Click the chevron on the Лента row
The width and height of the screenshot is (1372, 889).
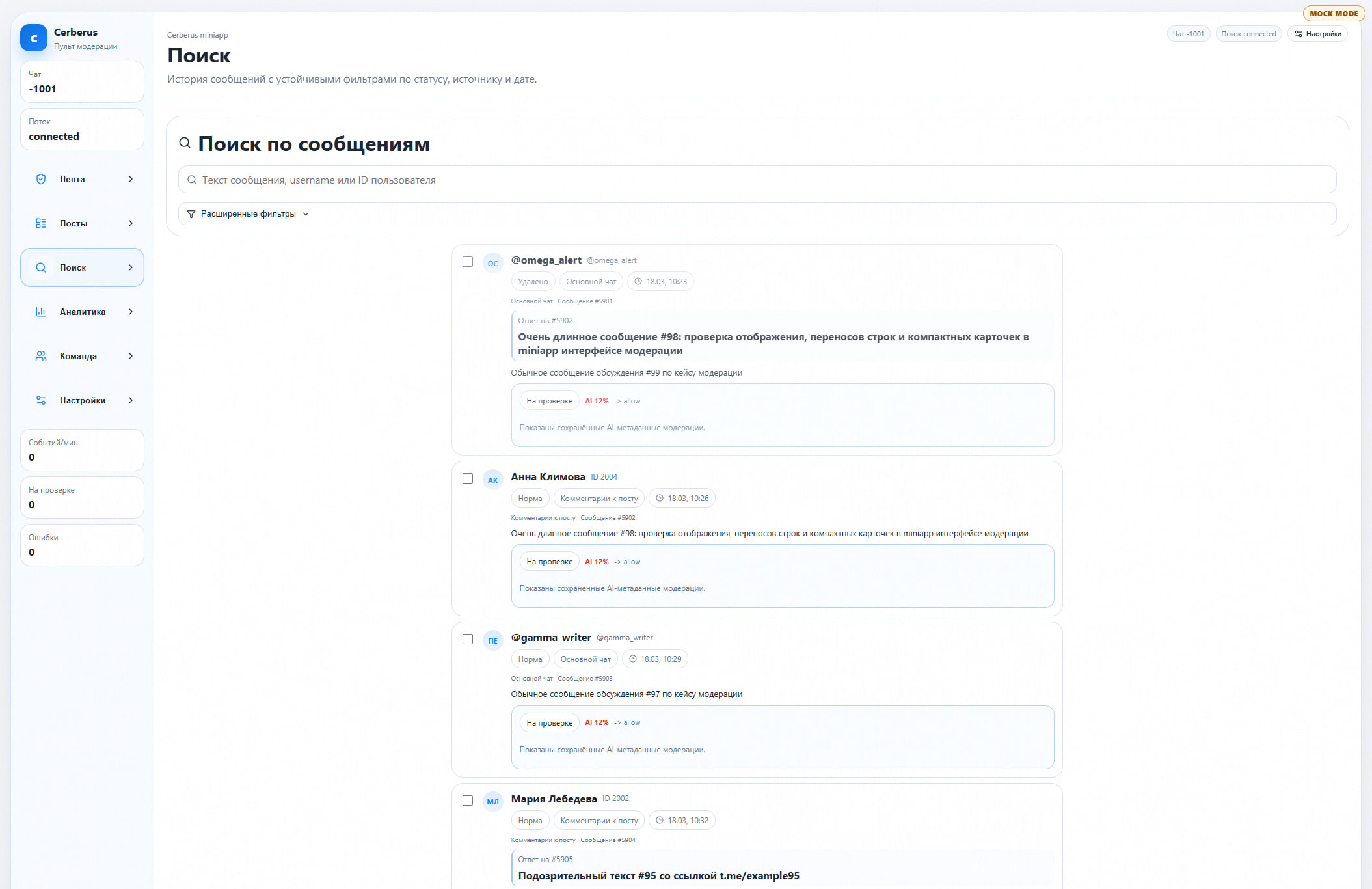131,179
